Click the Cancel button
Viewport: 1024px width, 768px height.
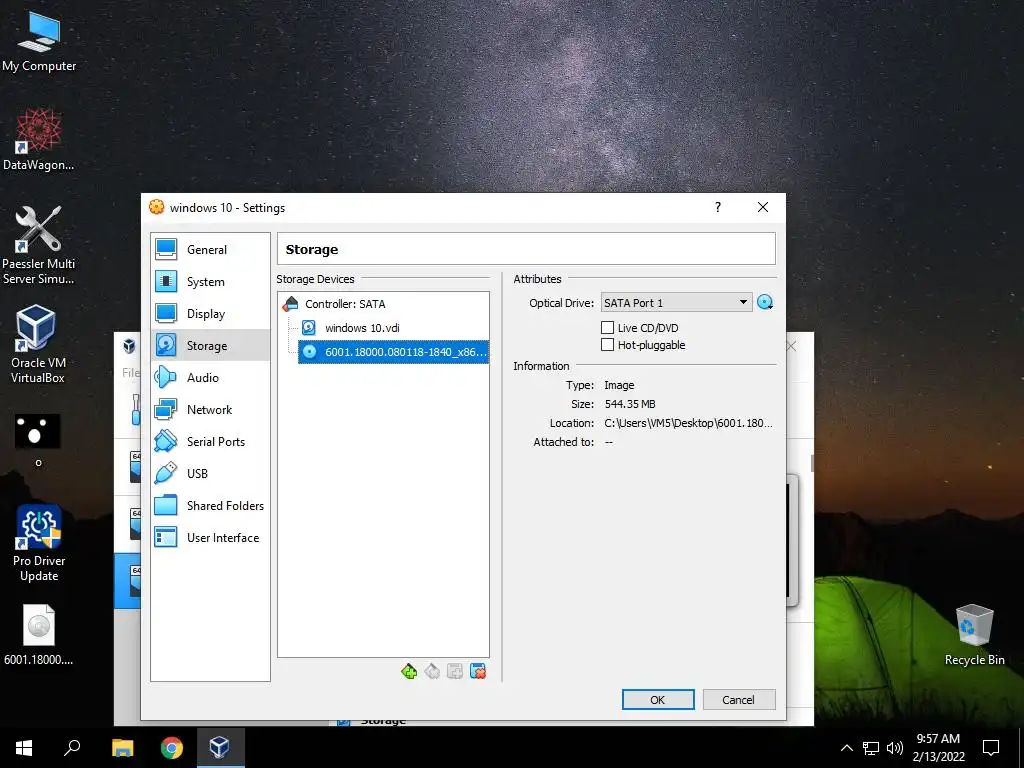click(x=739, y=699)
